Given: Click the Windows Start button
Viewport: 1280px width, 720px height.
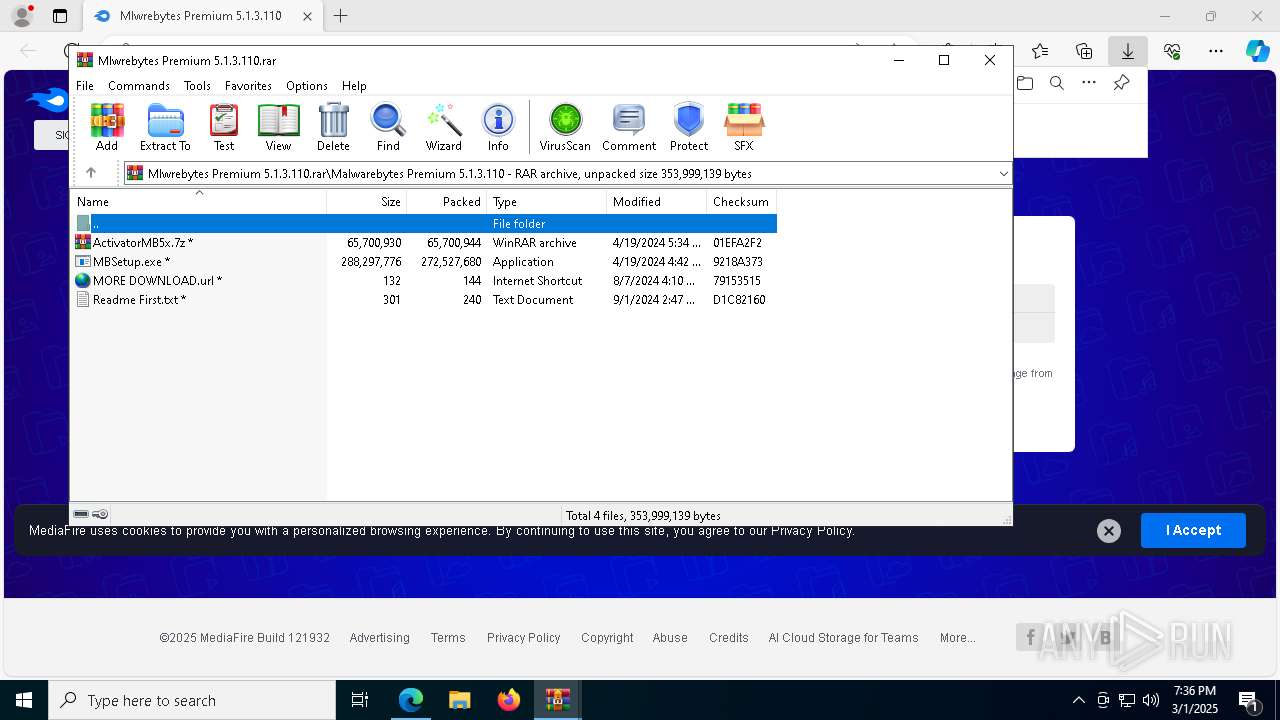Looking at the screenshot, I should 24,700.
